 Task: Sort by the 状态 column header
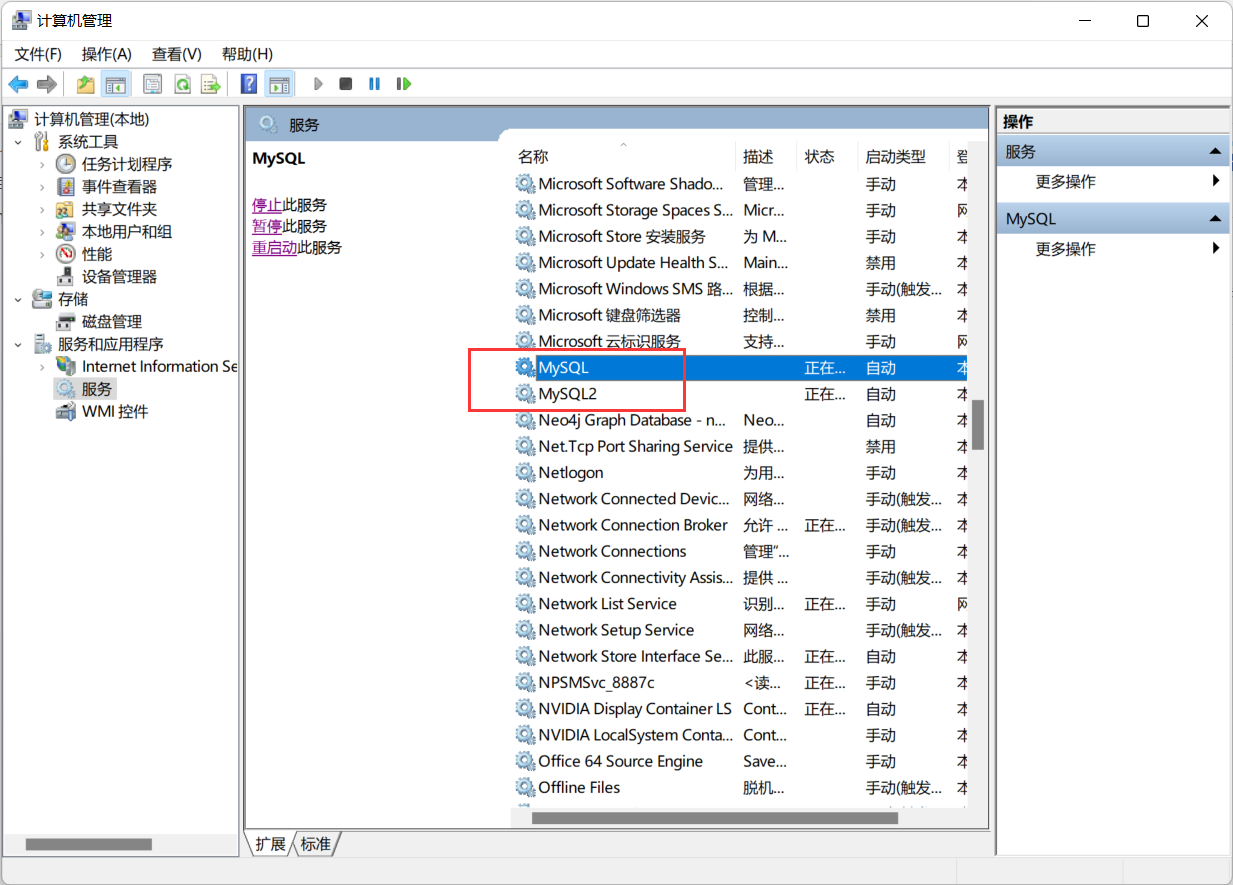[x=827, y=157]
